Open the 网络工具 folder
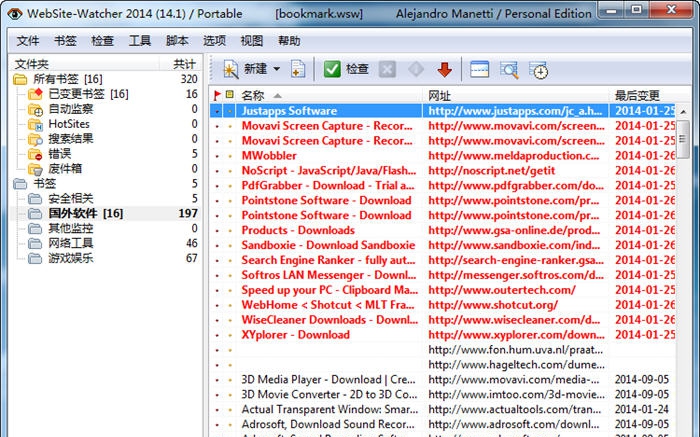 (70, 243)
